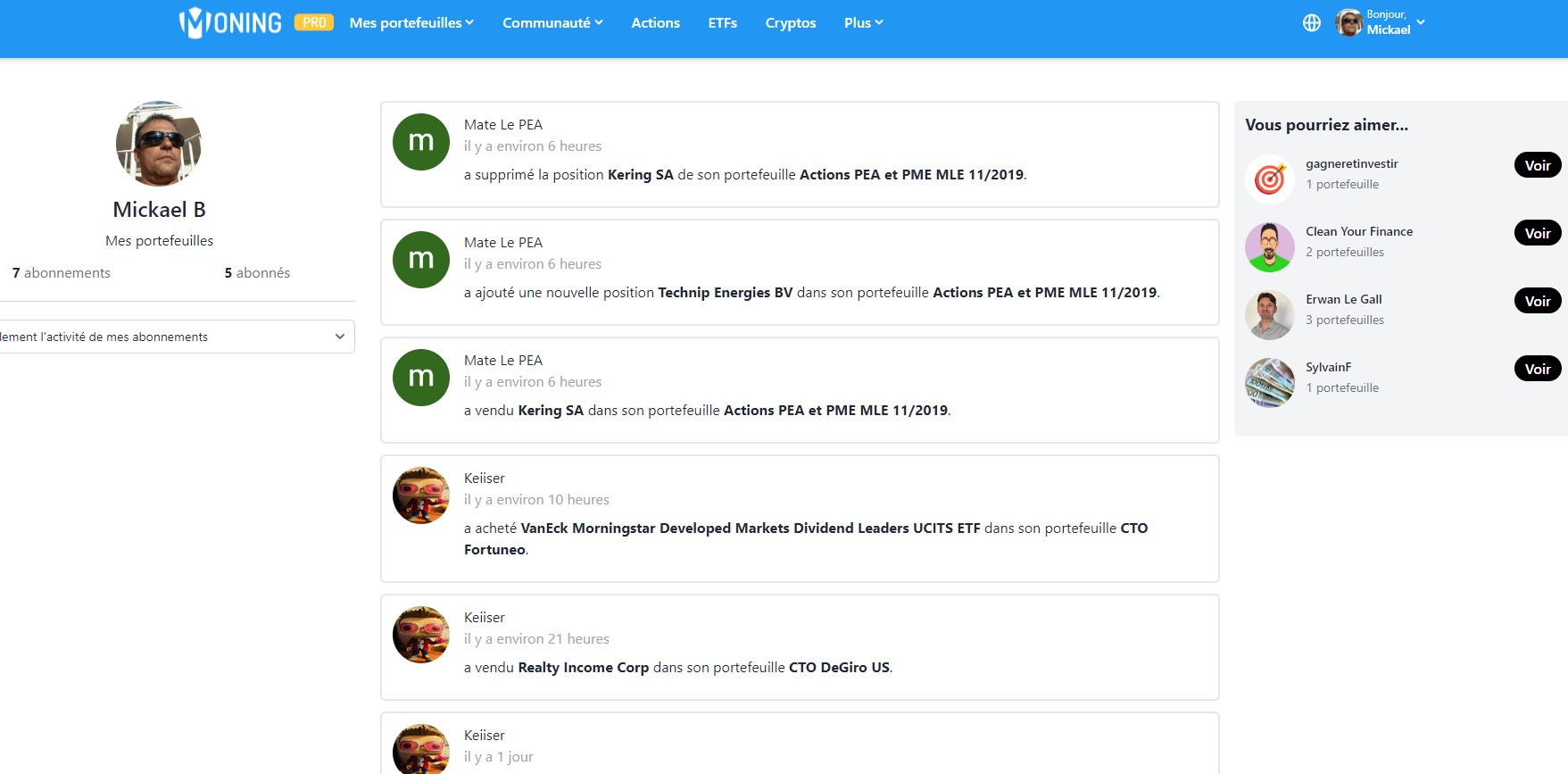Click Voir for Erwan Le Gall

click(x=1537, y=301)
